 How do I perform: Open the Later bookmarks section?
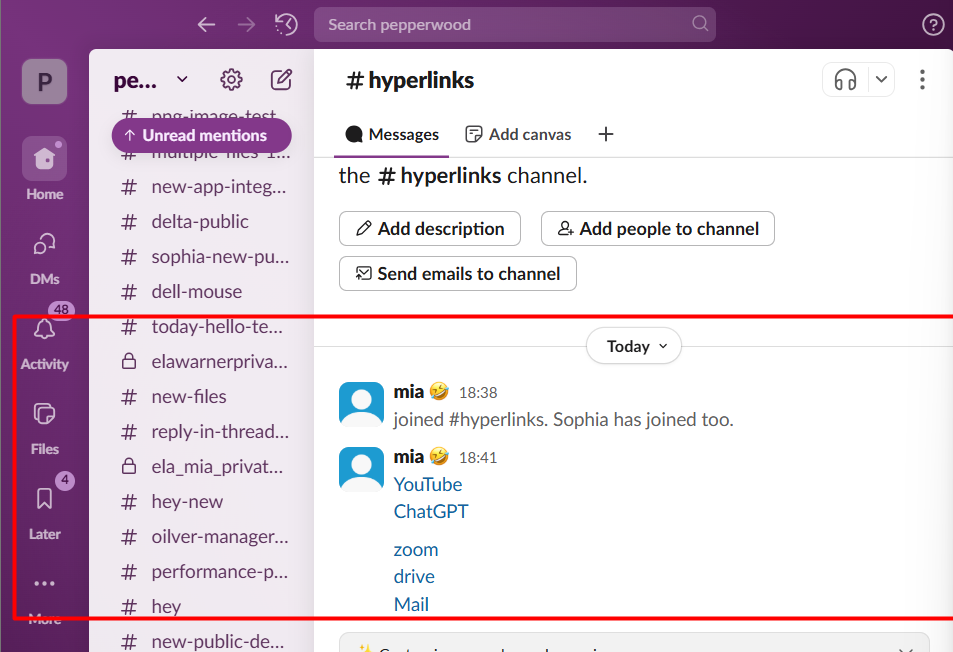44,500
